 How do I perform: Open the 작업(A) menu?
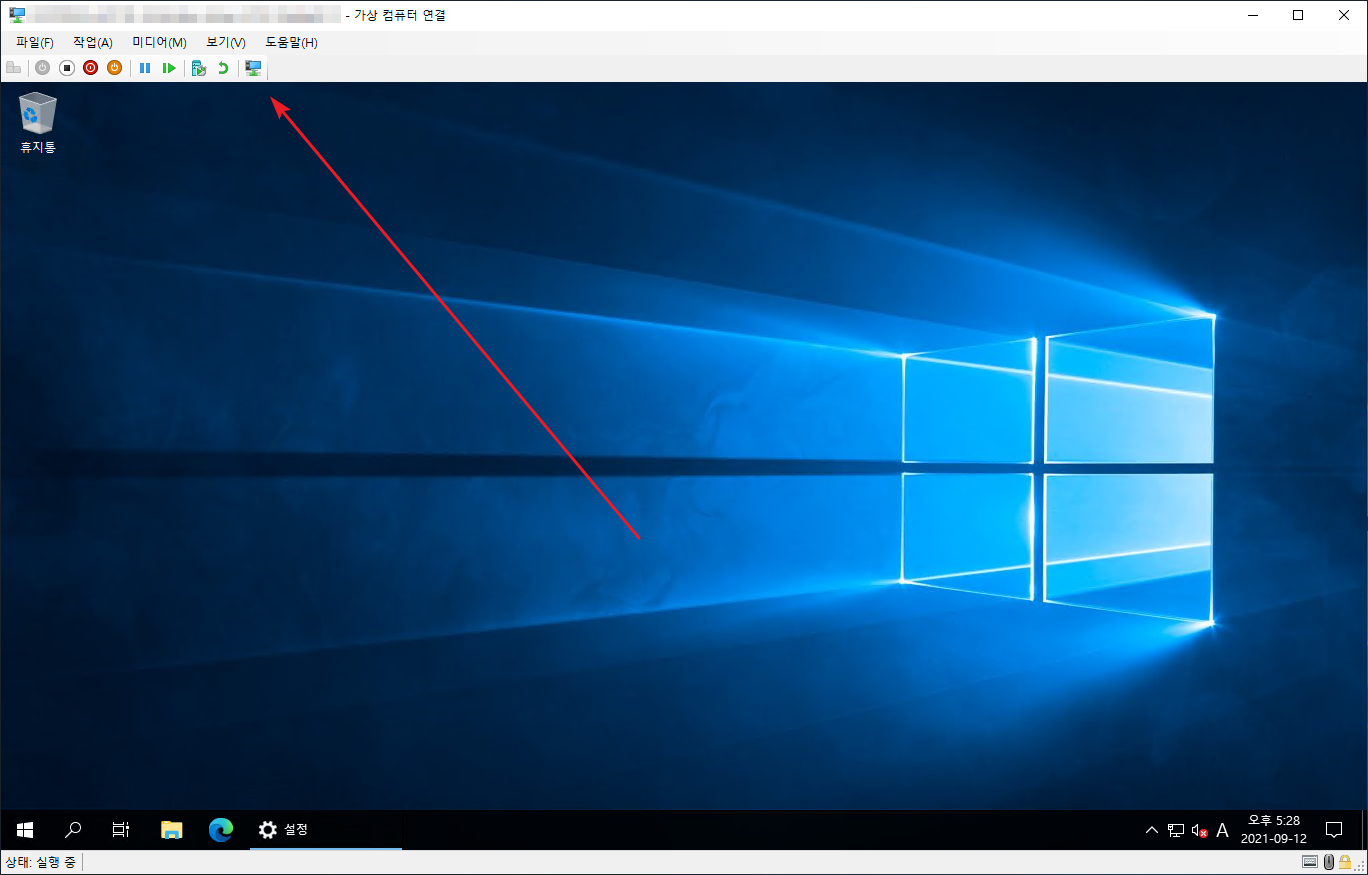point(93,43)
